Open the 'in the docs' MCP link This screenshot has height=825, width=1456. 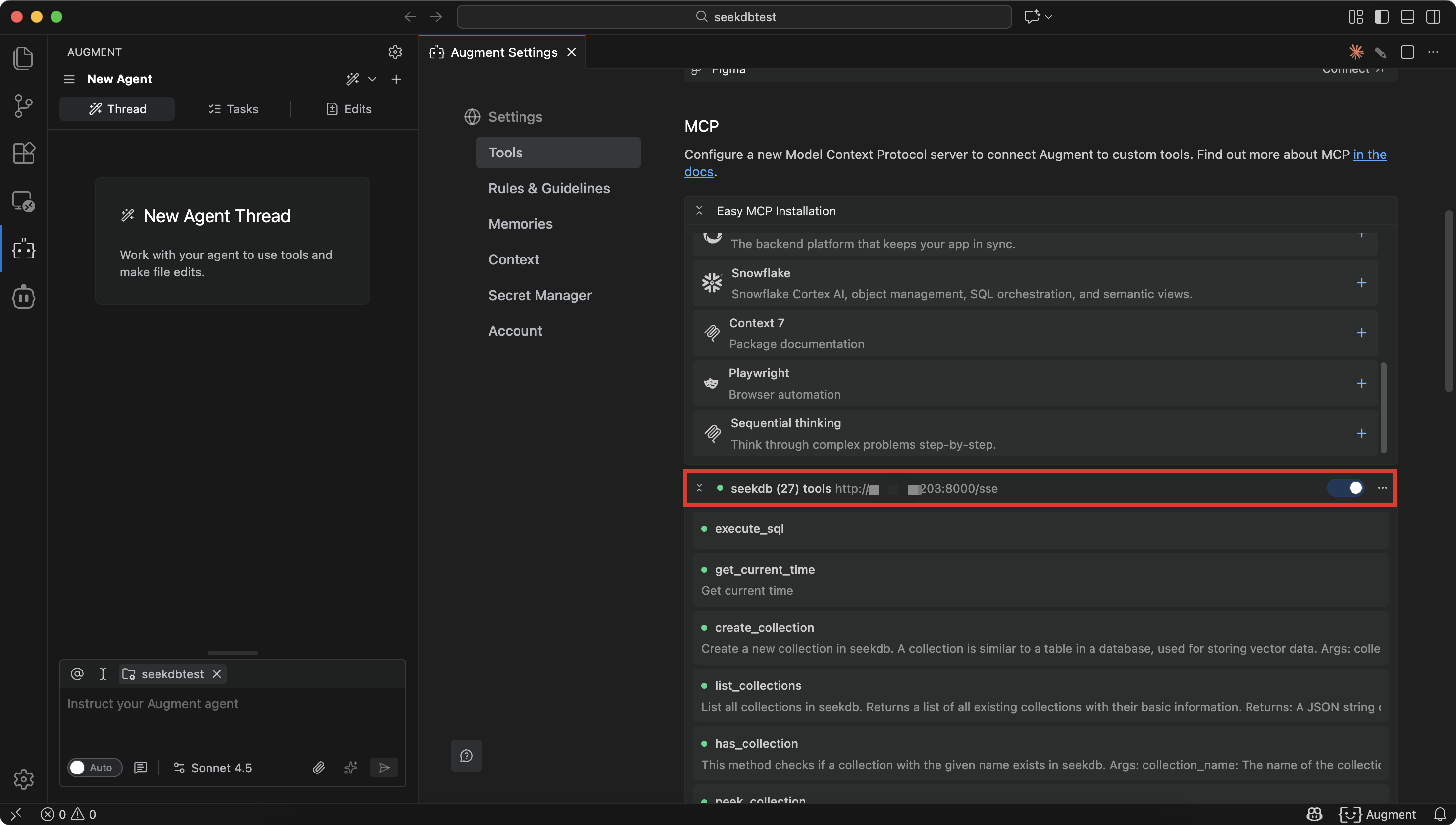[x=1369, y=155]
